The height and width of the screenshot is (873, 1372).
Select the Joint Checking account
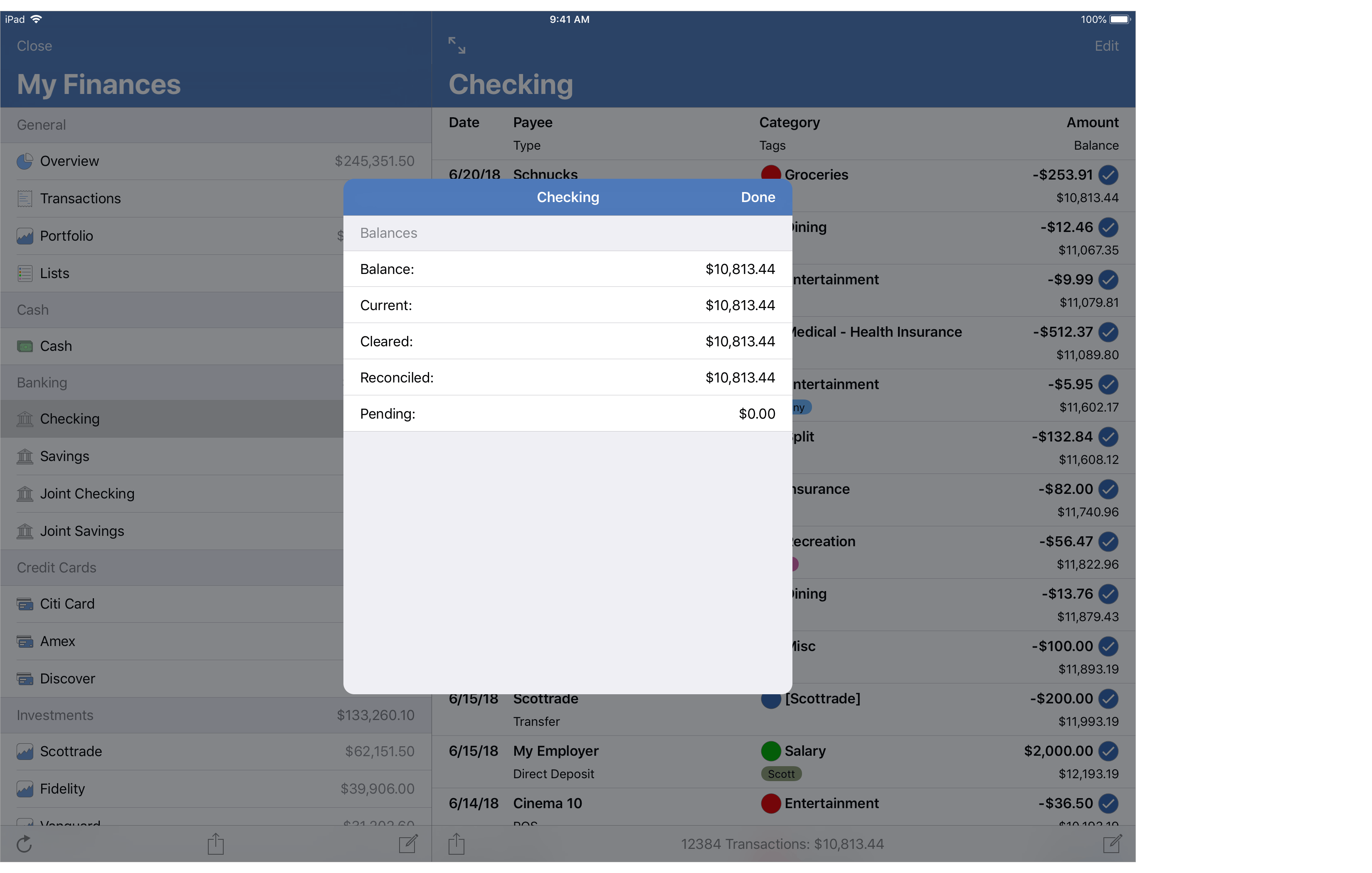(x=87, y=494)
